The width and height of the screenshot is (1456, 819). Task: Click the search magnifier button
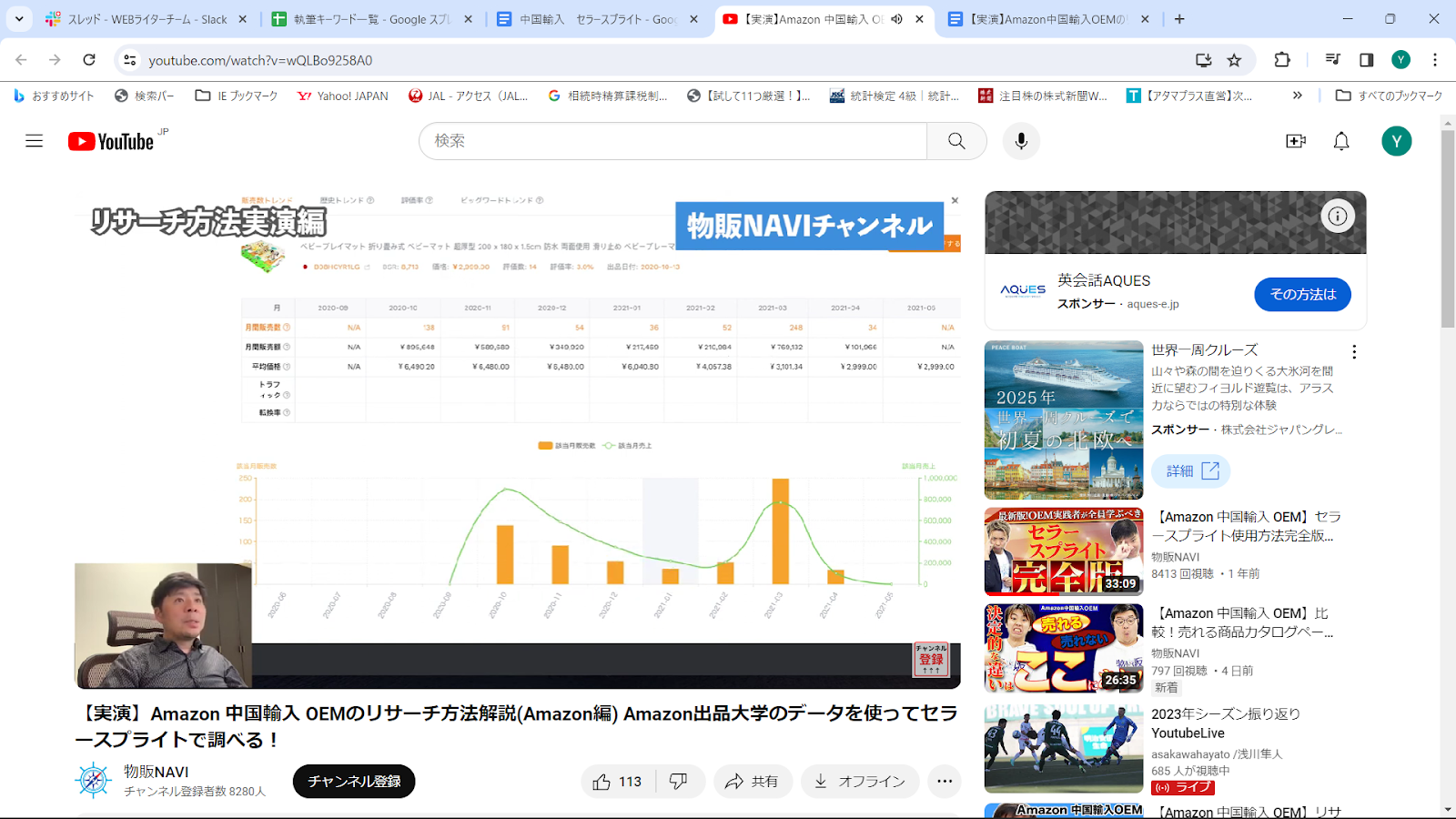pyautogui.click(x=956, y=141)
